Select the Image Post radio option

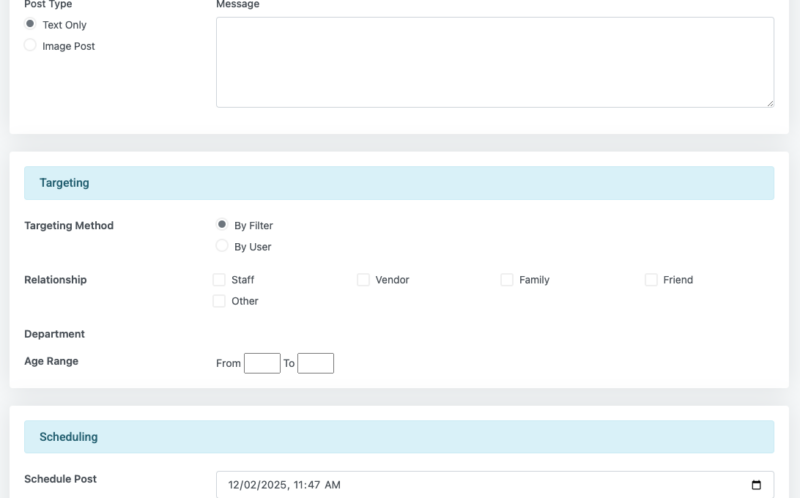tap(30, 45)
